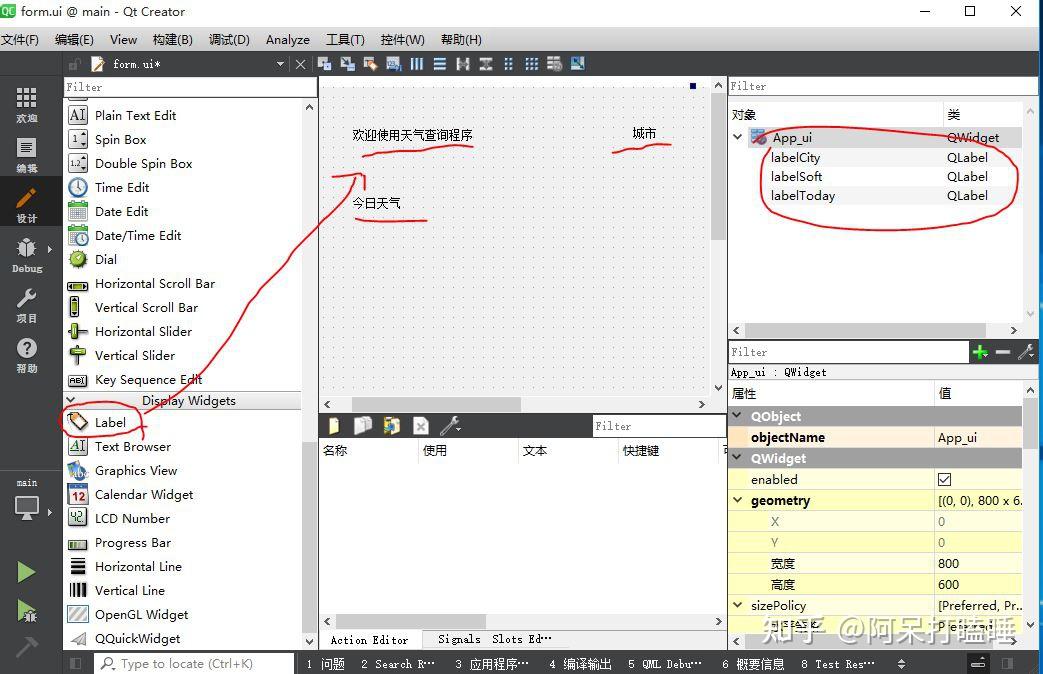Open the Analyze menu

click(287, 40)
